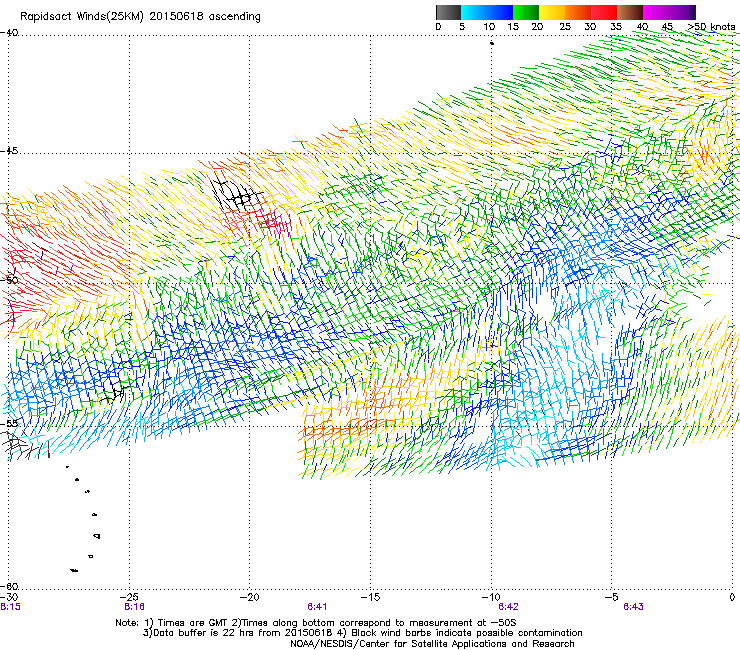Click the '-50' latitude axis label on left edge

9,280
